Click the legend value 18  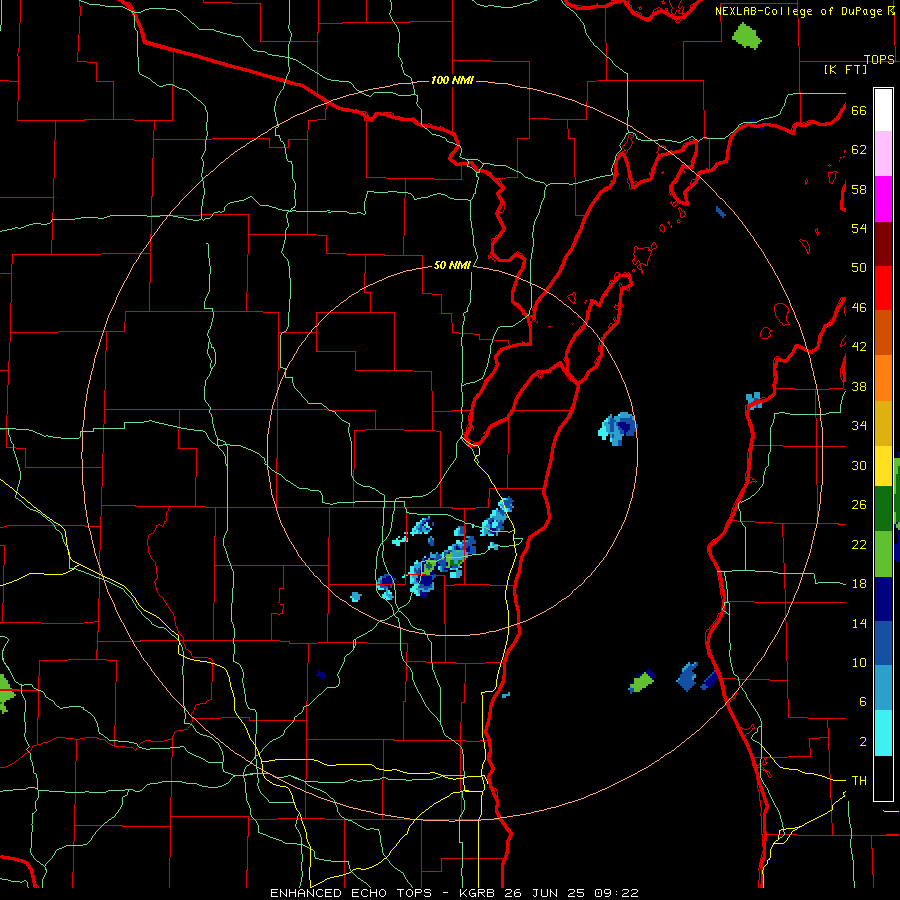point(859,584)
